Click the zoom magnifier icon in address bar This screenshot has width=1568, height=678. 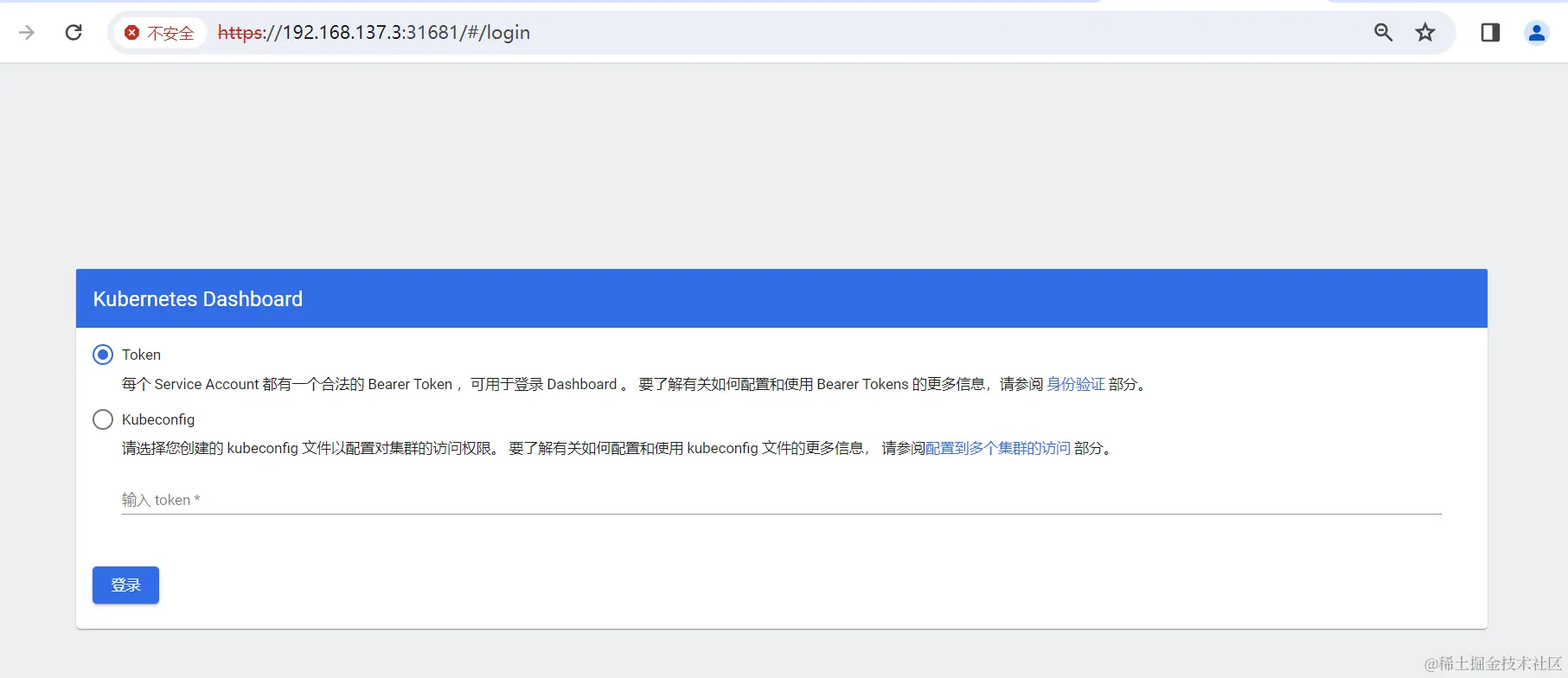[1383, 33]
